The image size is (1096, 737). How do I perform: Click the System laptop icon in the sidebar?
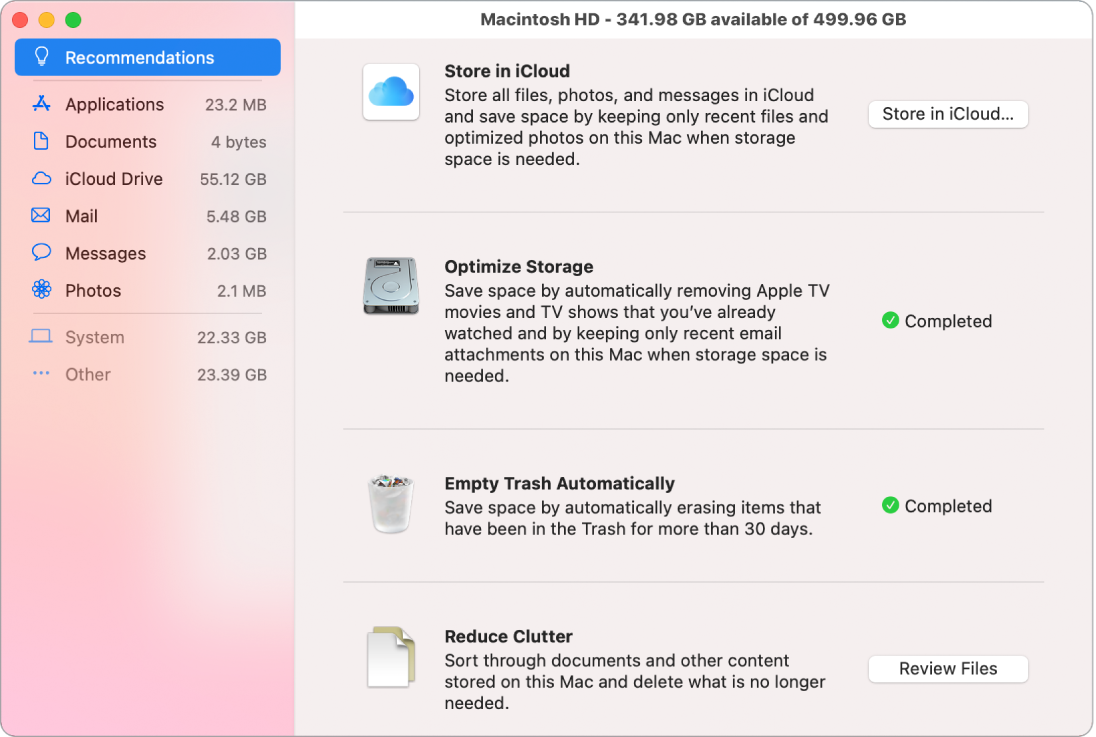coord(41,337)
